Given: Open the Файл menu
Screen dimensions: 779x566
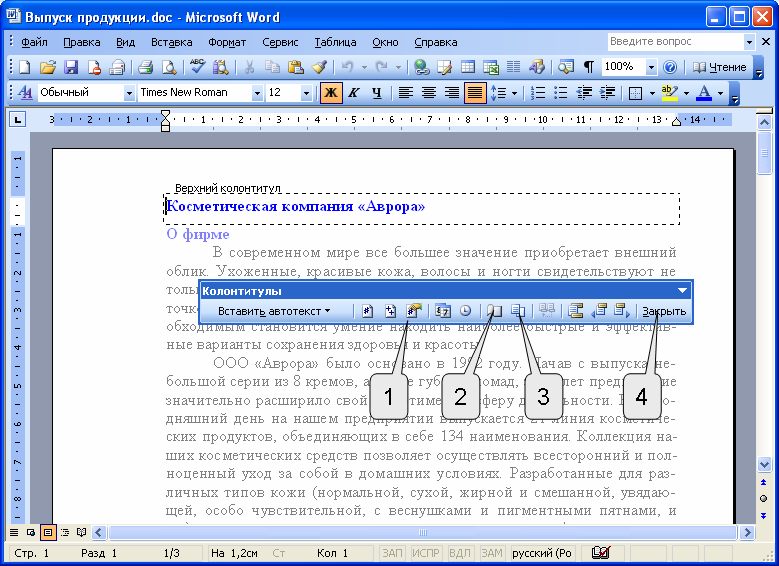Looking at the screenshot, I should click(x=34, y=42).
